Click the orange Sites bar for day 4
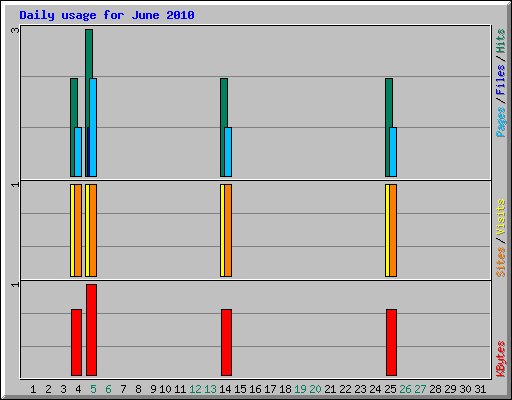512x400 pixels. (x=78, y=230)
